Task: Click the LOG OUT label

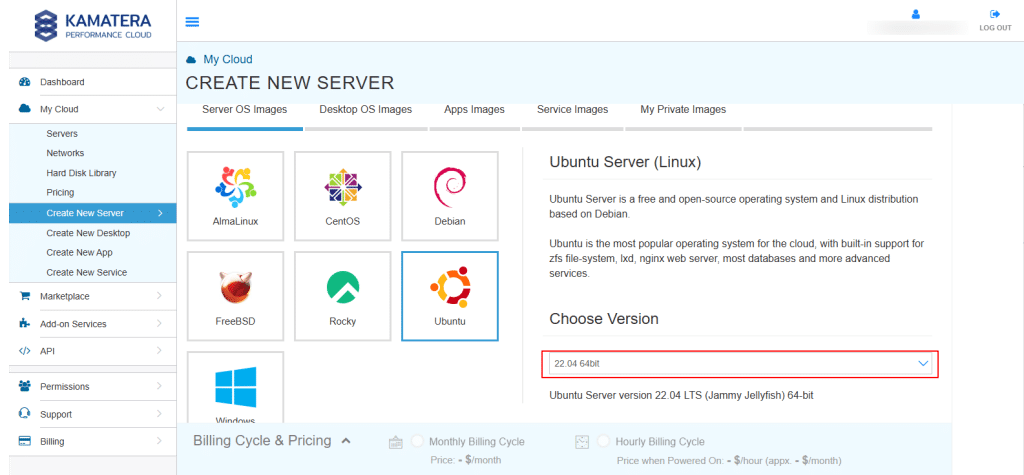Action: [995, 28]
